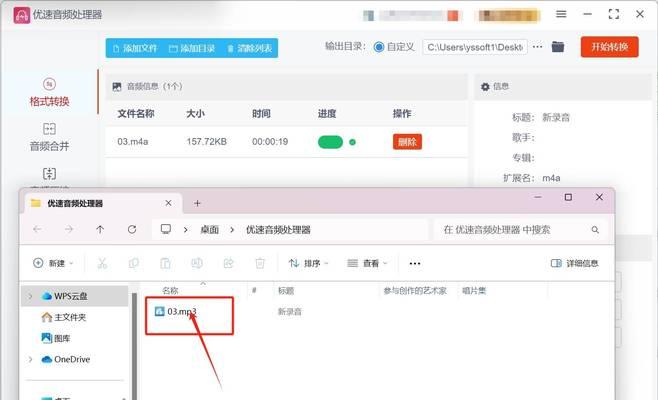Go forward in Explorer

pos(69,230)
